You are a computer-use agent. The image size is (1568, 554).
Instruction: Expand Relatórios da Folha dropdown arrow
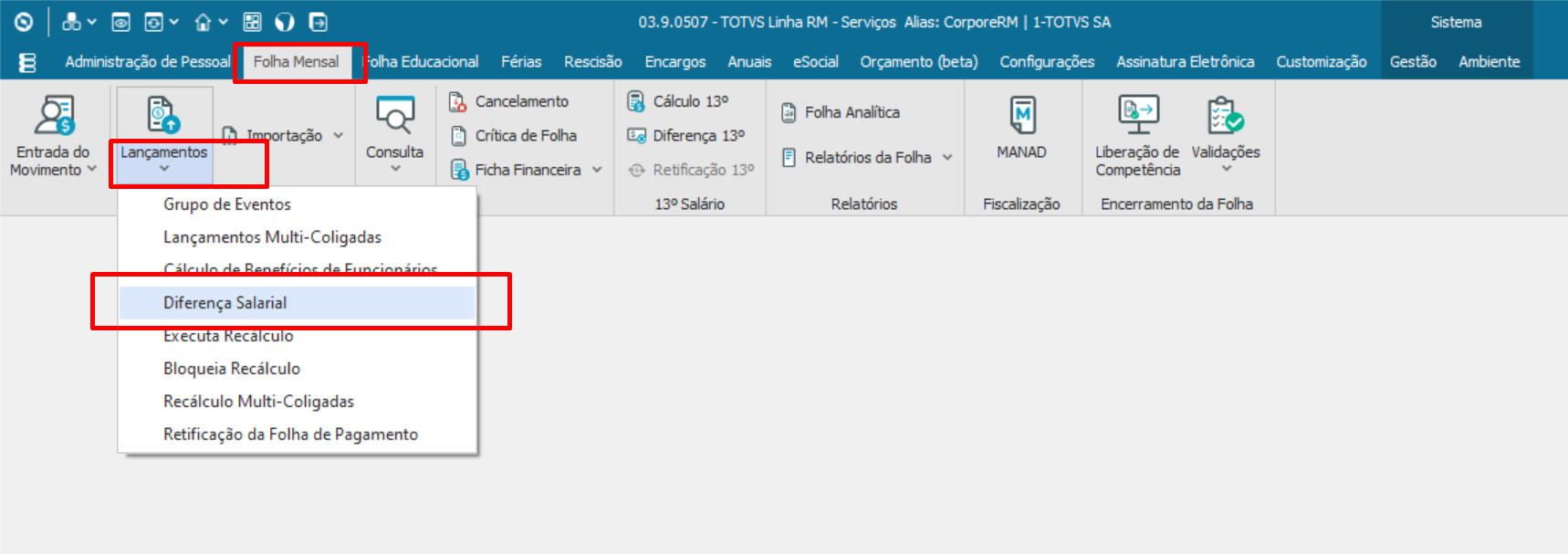point(947,158)
